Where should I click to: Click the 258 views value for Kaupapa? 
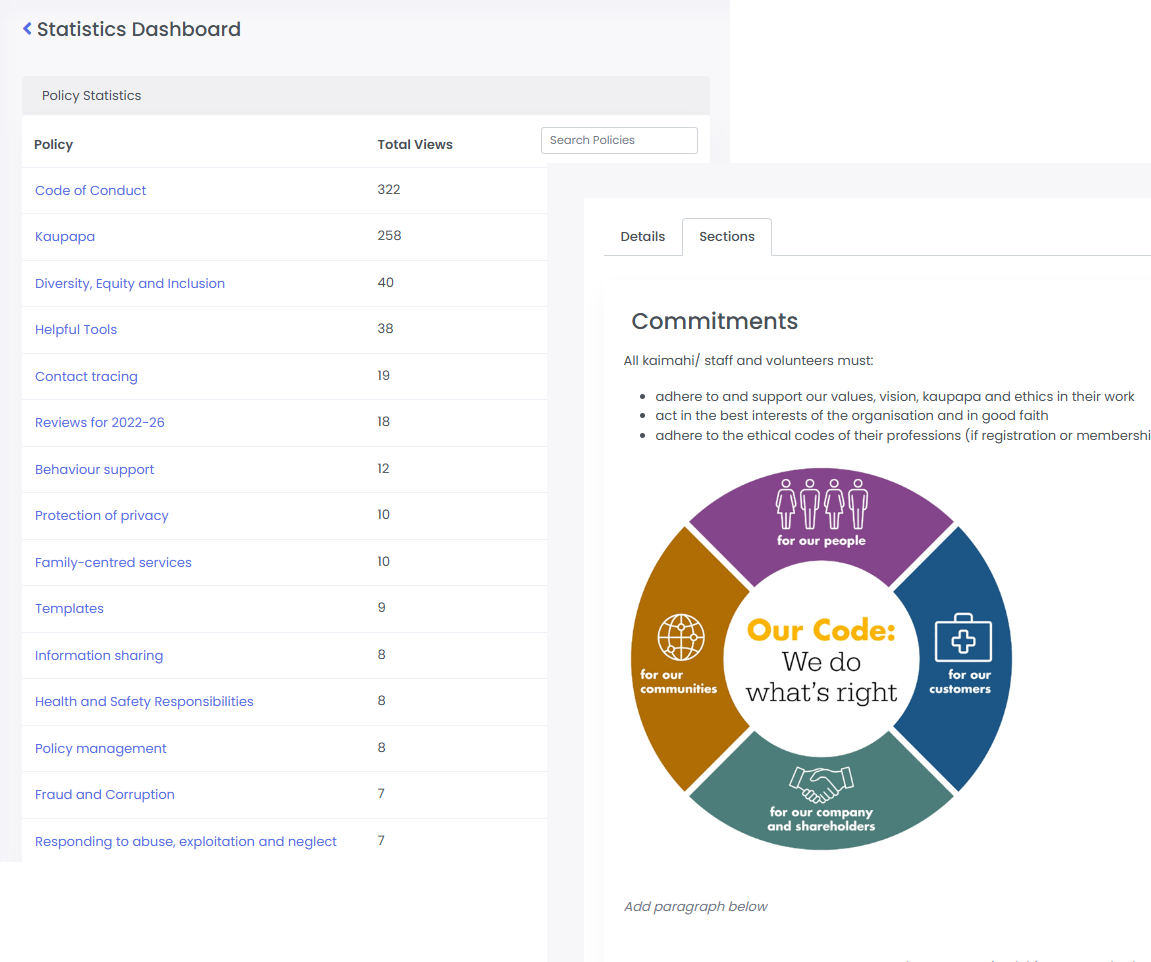[x=389, y=236]
